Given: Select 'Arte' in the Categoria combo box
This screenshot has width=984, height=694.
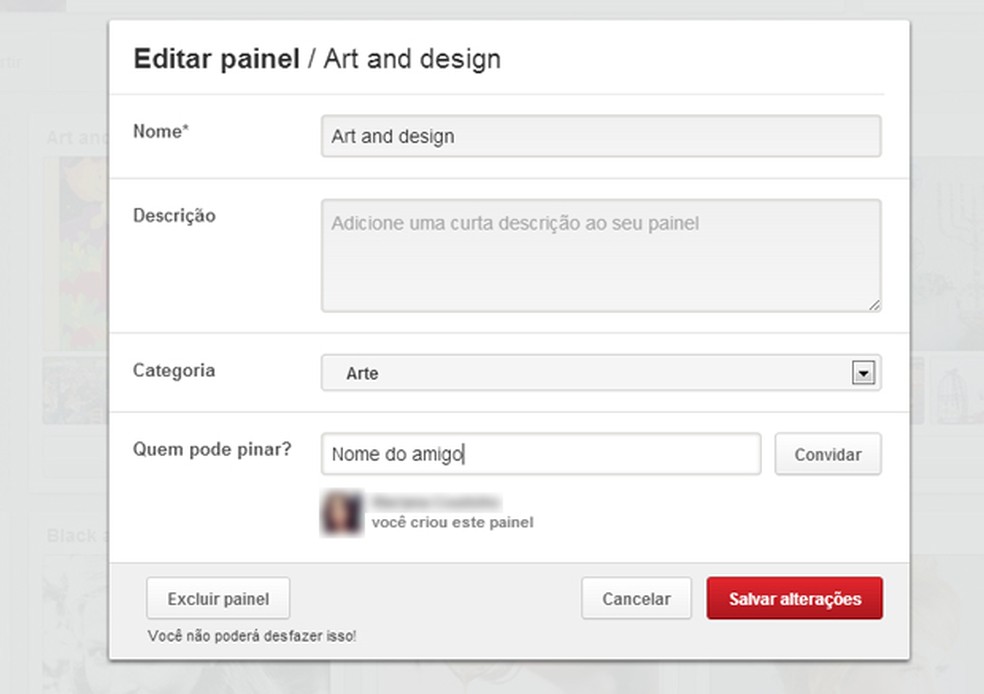Looking at the screenshot, I should click(x=600, y=372).
